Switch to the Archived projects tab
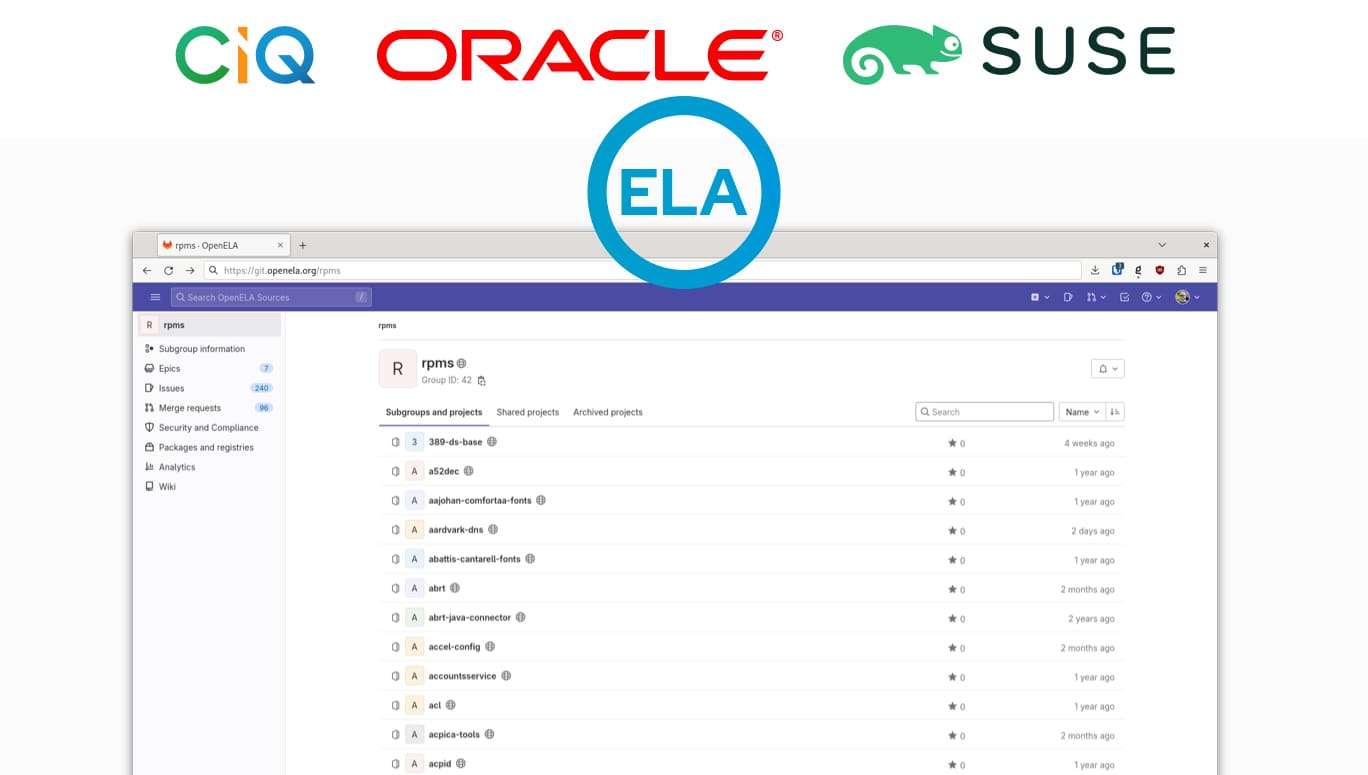Screen dimensions: 1368x775 607,412
